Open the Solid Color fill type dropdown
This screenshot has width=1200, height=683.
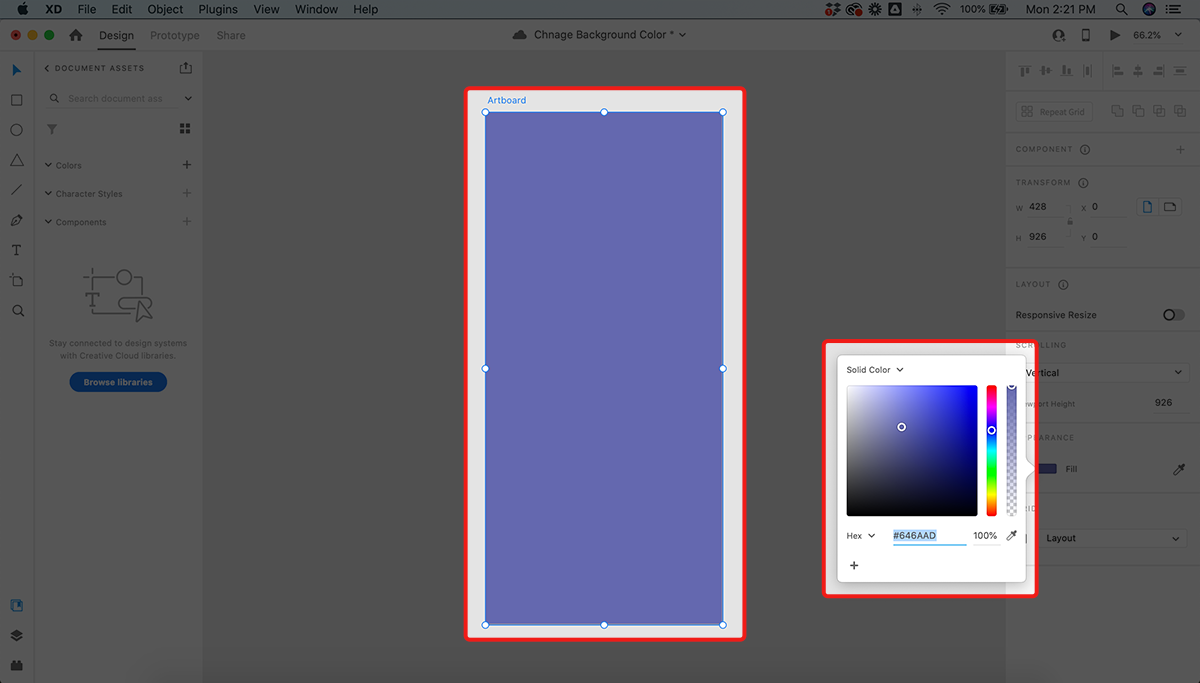click(x=875, y=370)
